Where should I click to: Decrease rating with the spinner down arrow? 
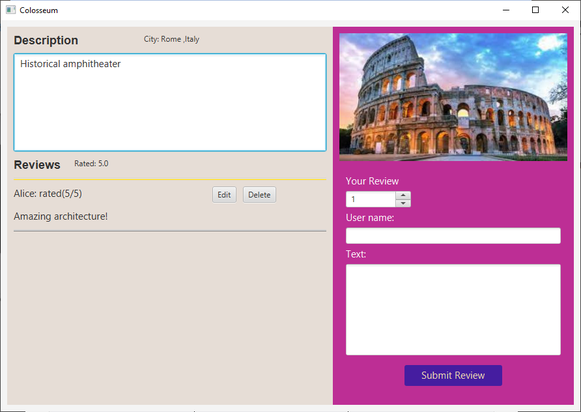[x=403, y=203]
